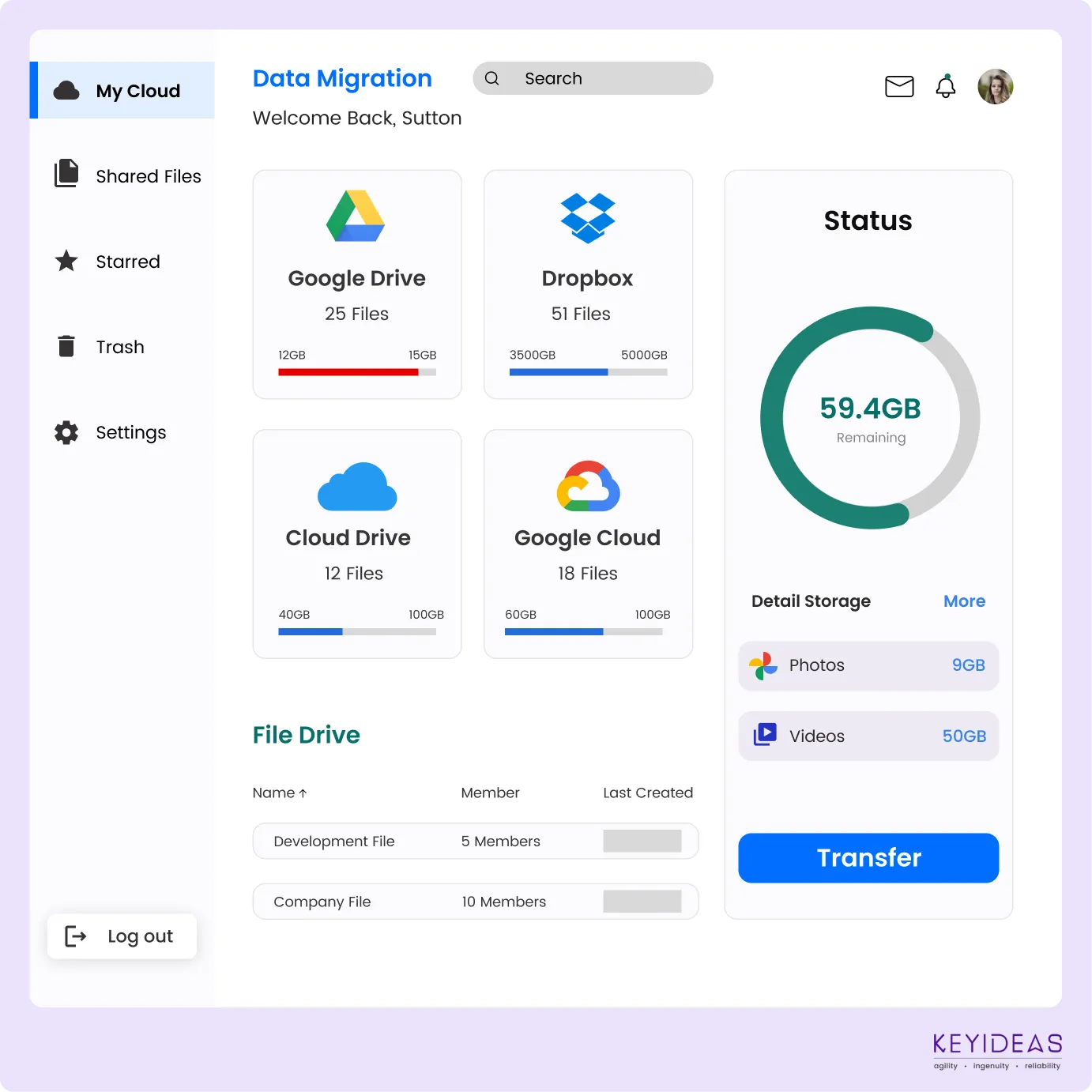Click the 51 Files label
1092x1092 pixels.
pyautogui.click(x=581, y=314)
